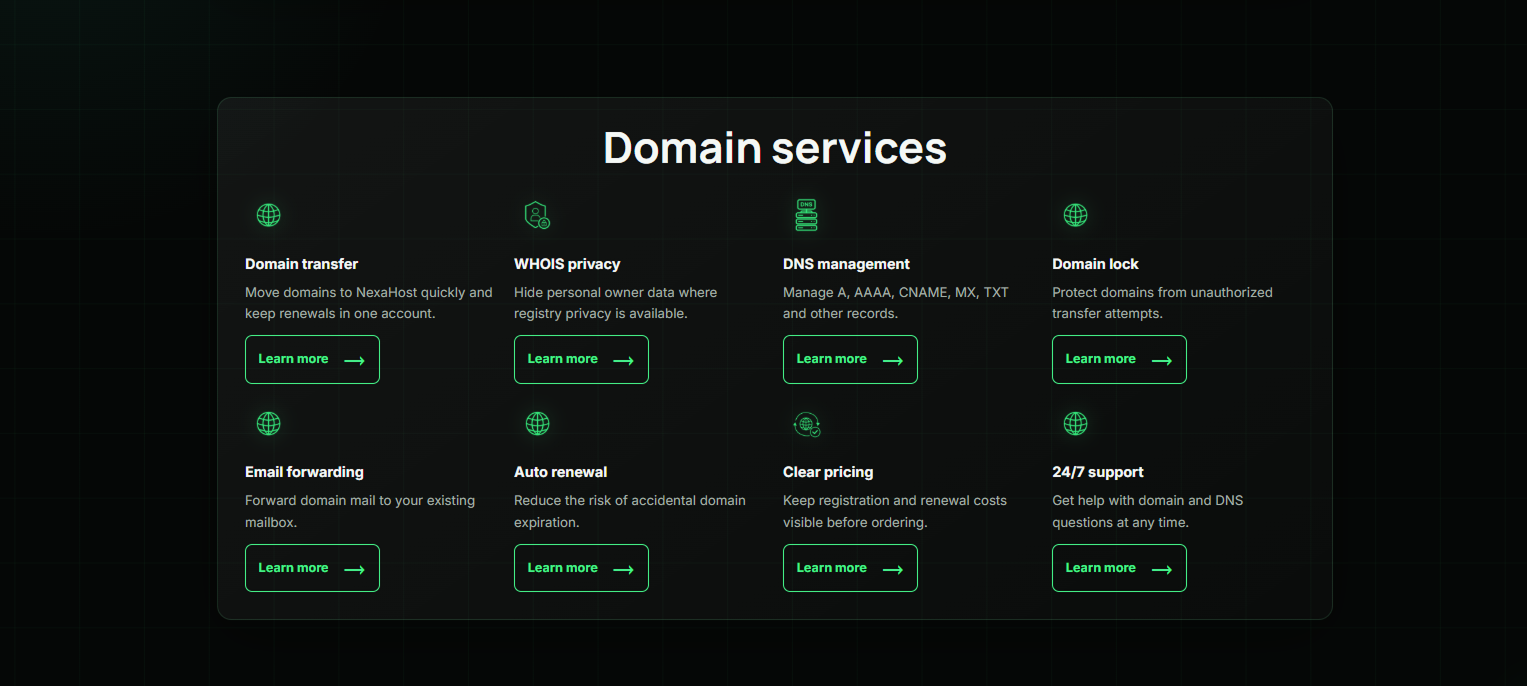Screen dimensions: 1527x686
Task: Open Learn more under Clear pricing
Action: point(850,568)
